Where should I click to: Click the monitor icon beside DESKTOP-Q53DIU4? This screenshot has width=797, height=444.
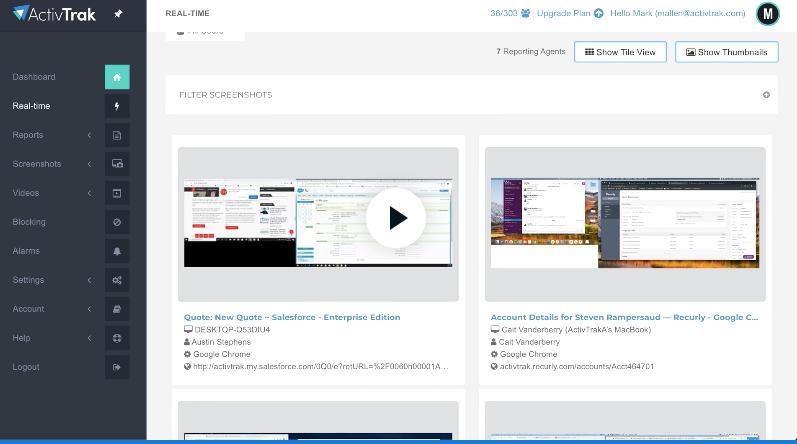tap(188, 330)
